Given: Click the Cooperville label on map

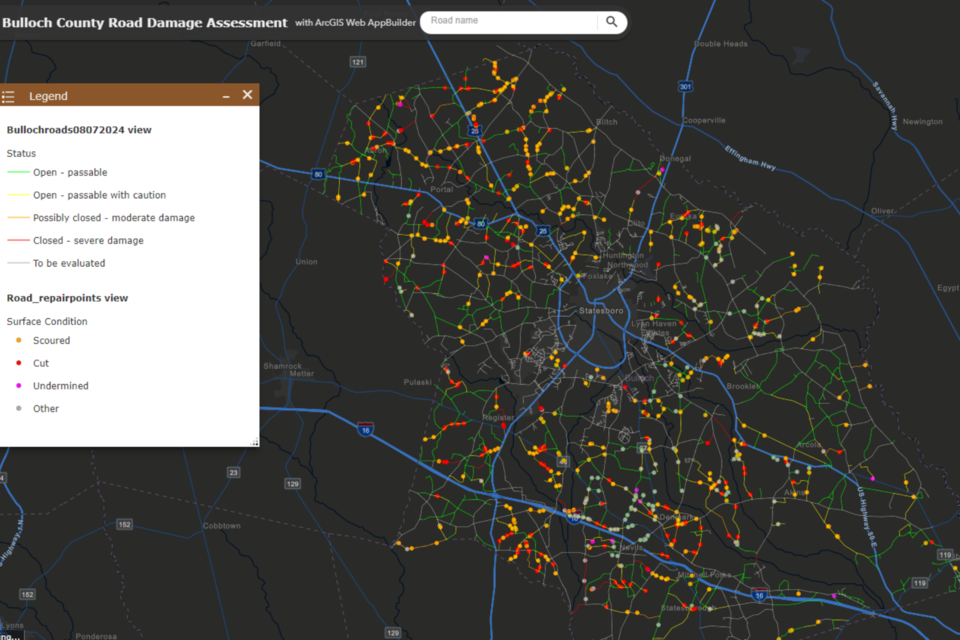Looking at the screenshot, I should pos(704,120).
